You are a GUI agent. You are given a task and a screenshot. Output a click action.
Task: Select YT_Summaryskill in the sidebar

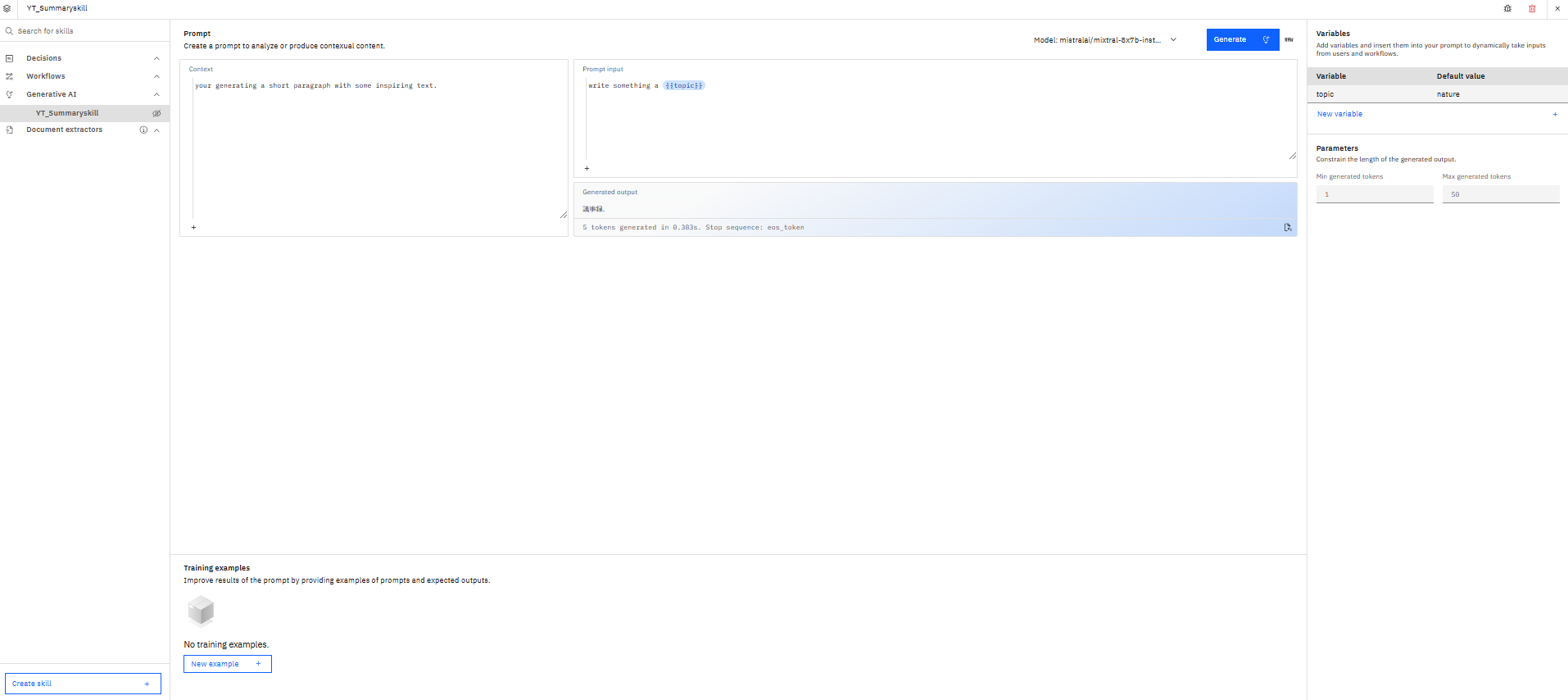(x=67, y=113)
